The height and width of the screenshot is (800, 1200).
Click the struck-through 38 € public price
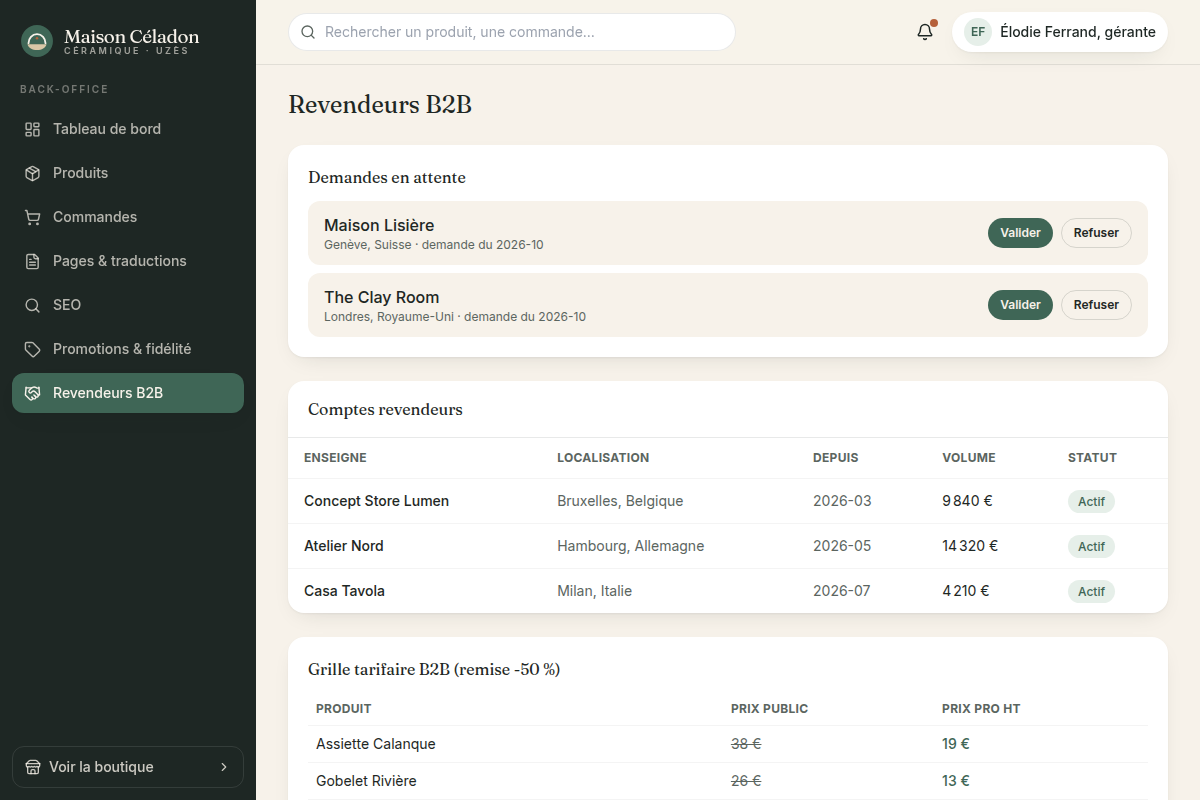click(x=746, y=744)
